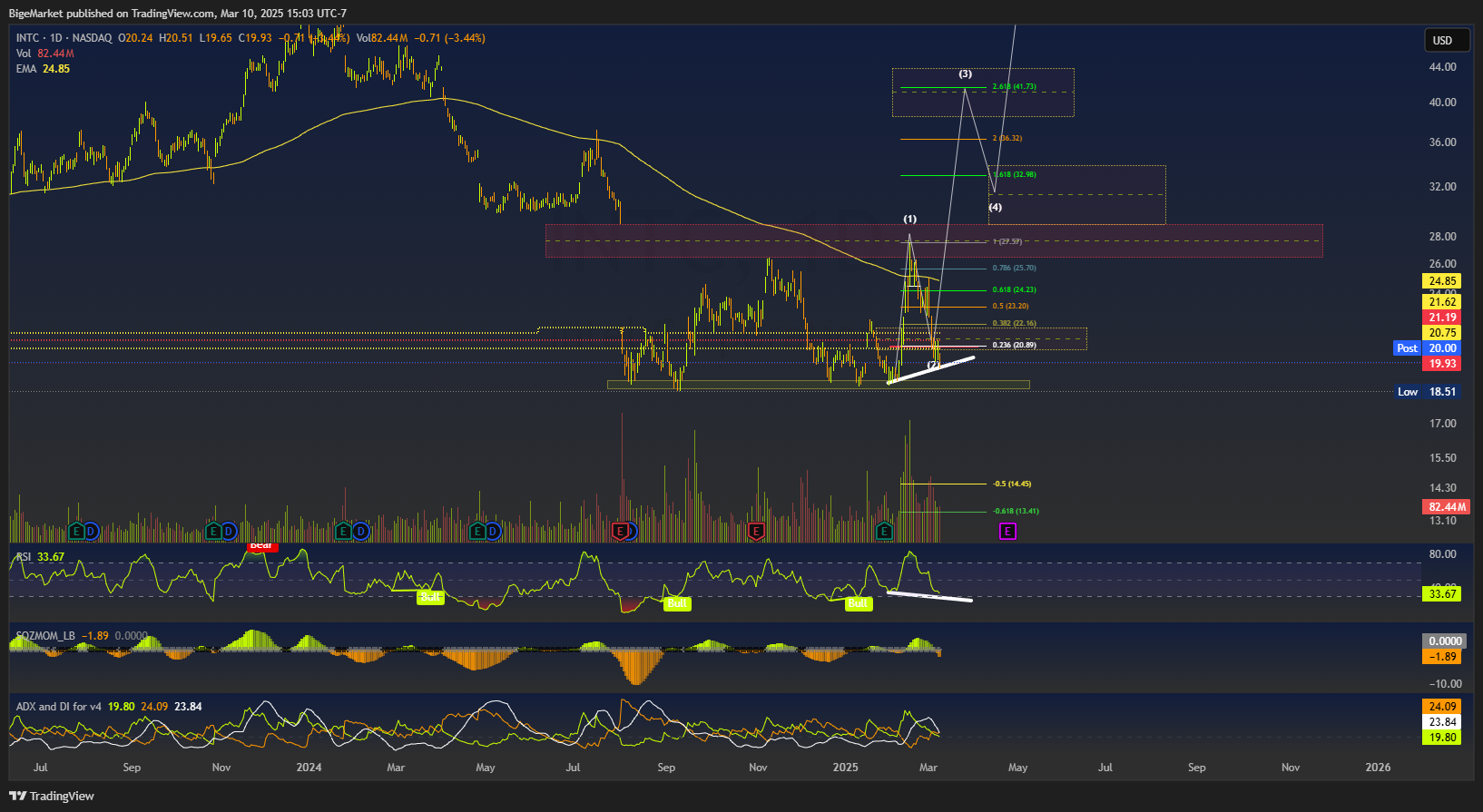Click the Bull label near April 2024 on RSI
The height and width of the screenshot is (812, 1483).
click(430, 596)
